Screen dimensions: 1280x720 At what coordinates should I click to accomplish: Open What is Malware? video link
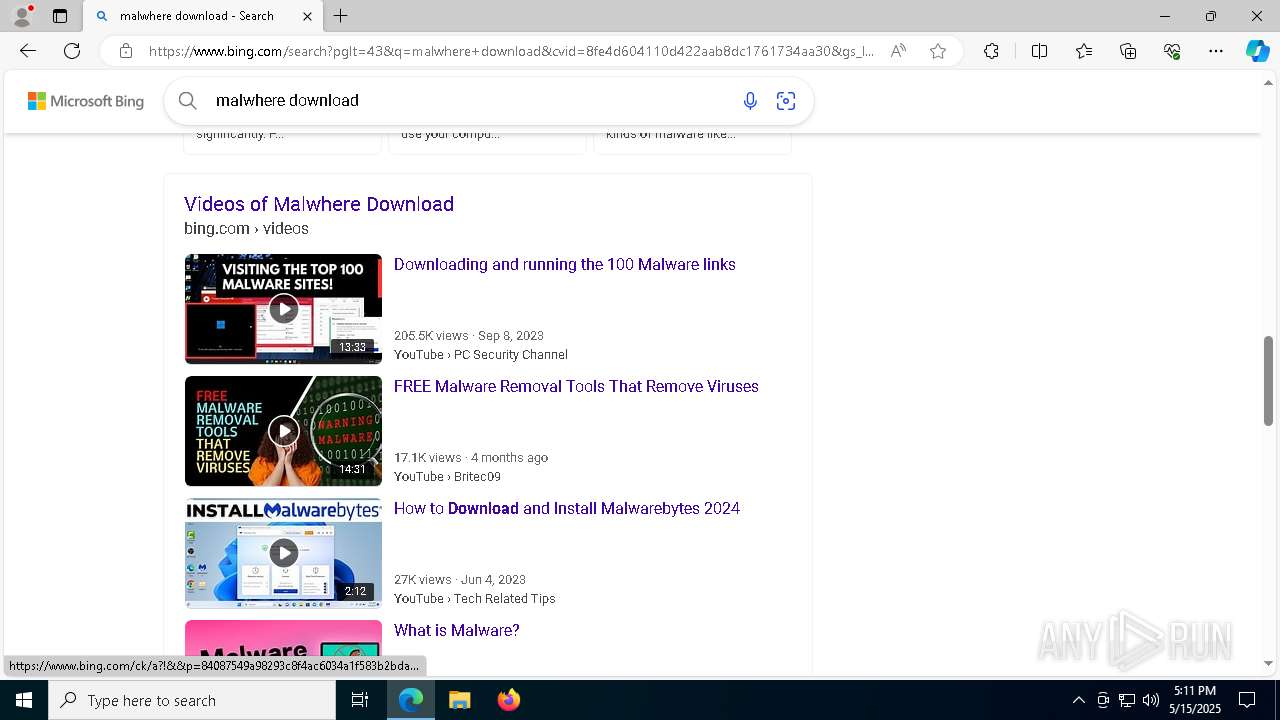tap(456, 631)
